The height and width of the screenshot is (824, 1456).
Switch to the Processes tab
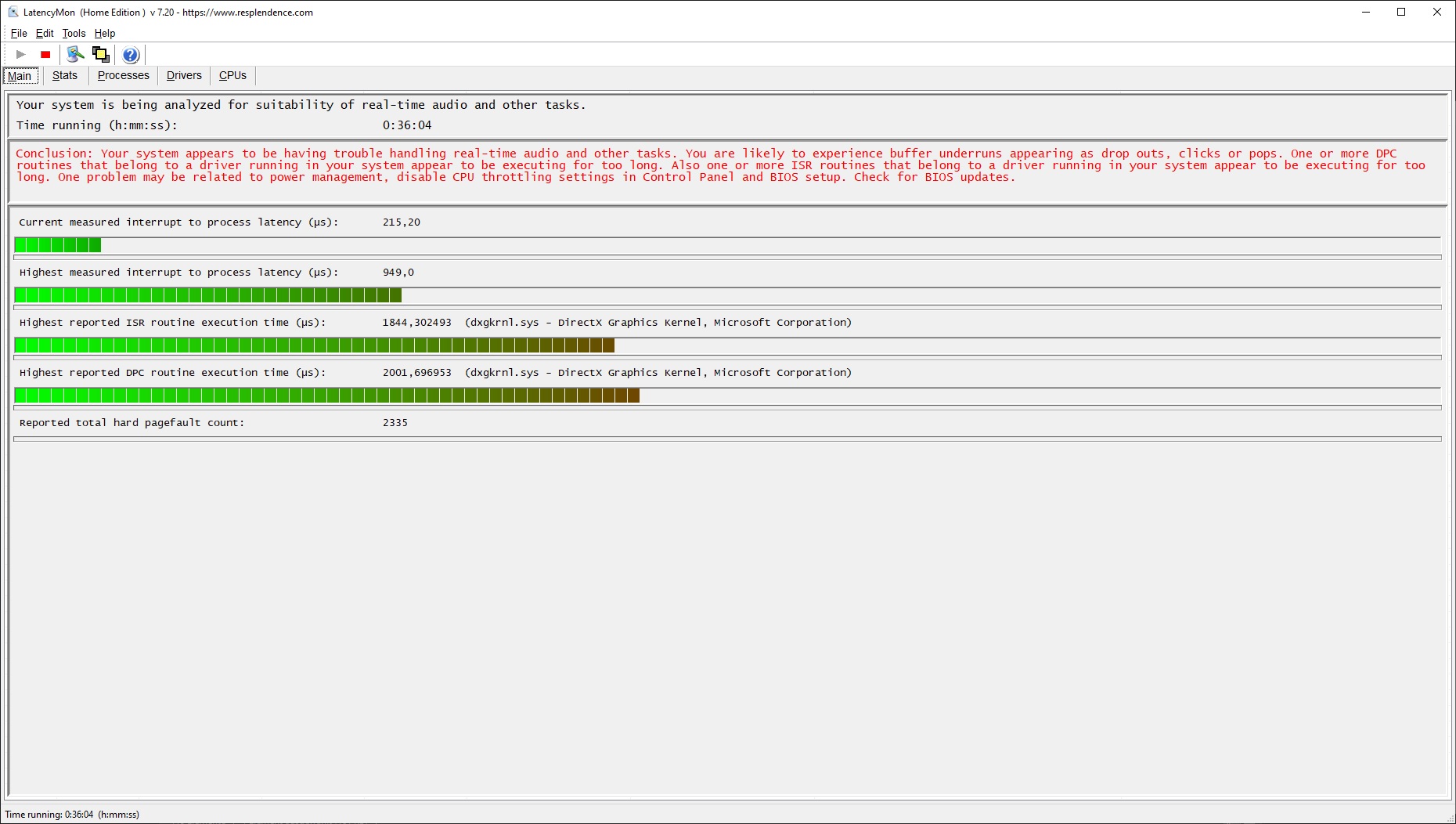(x=124, y=75)
